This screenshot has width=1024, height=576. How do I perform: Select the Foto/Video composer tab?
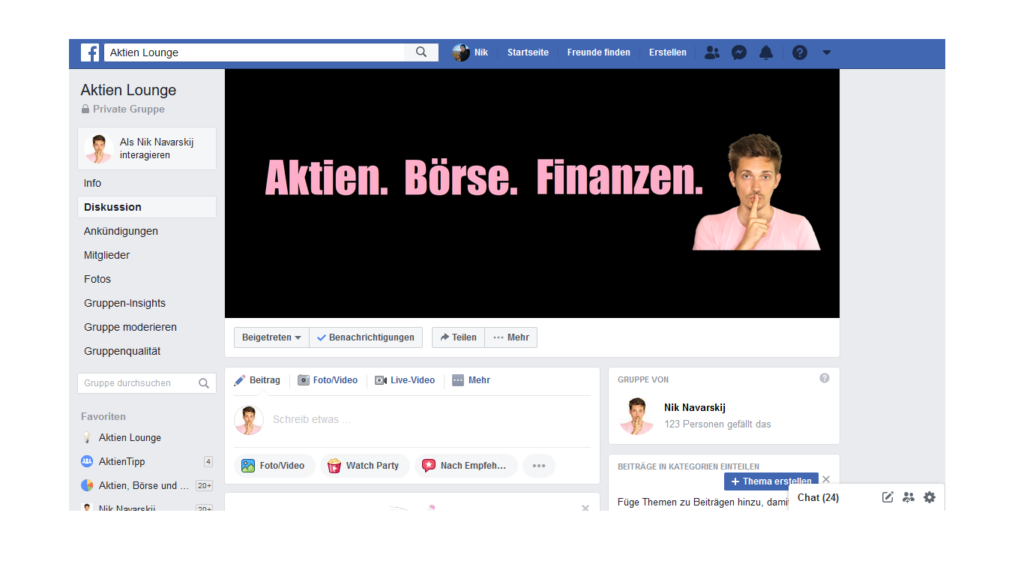[x=328, y=380]
